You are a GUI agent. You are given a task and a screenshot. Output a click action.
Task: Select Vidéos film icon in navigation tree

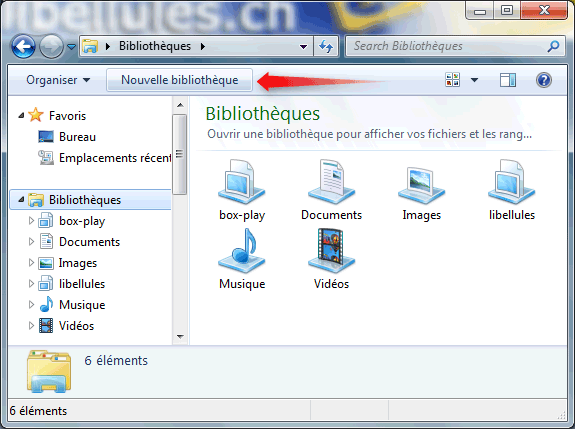(46, 326)
